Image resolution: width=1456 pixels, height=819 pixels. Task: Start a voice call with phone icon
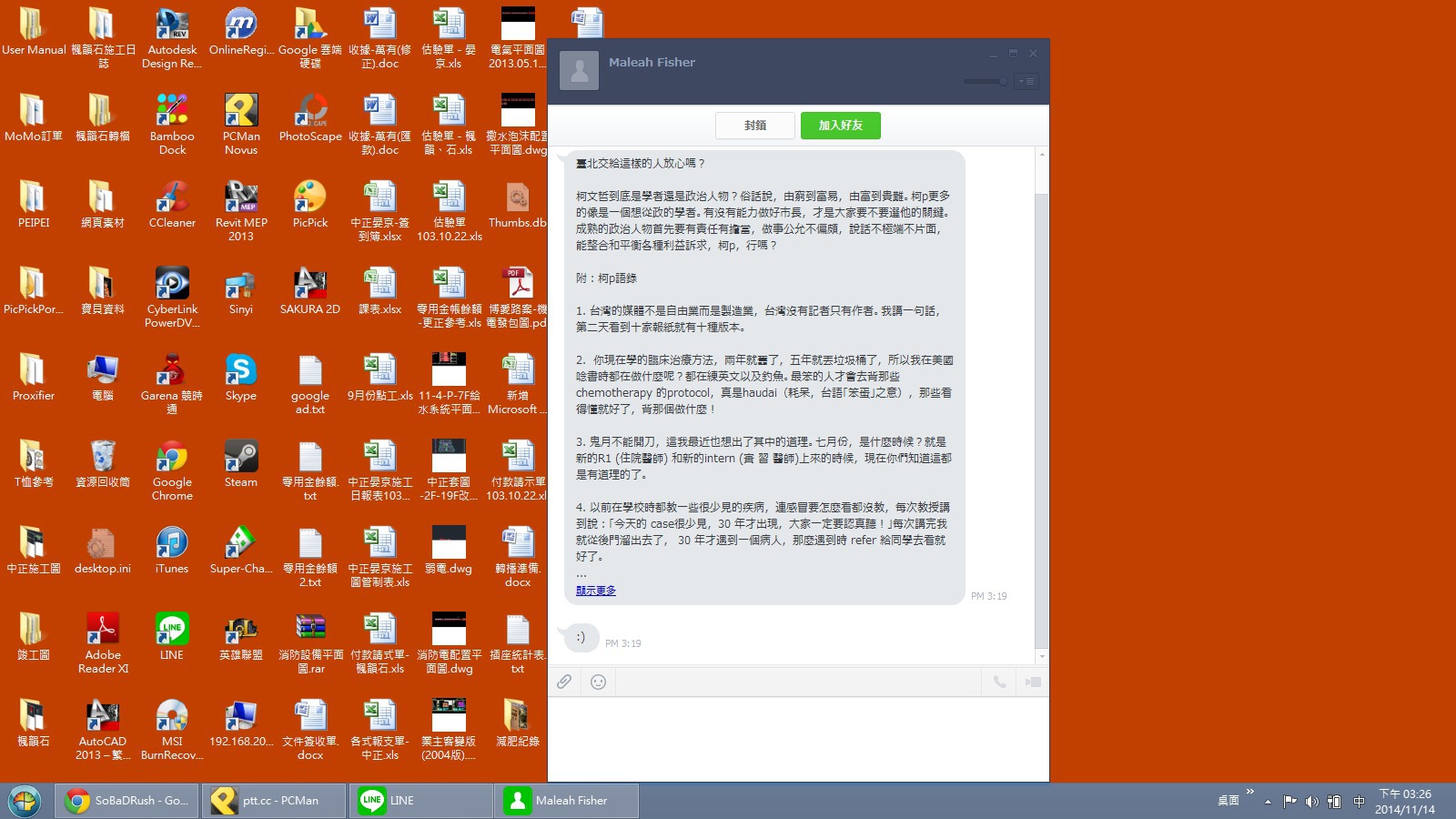(x=999, y=682)
